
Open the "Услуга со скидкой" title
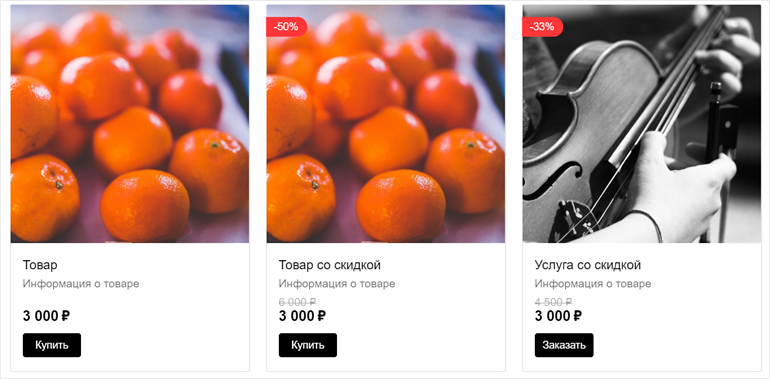tap(588, 265)
